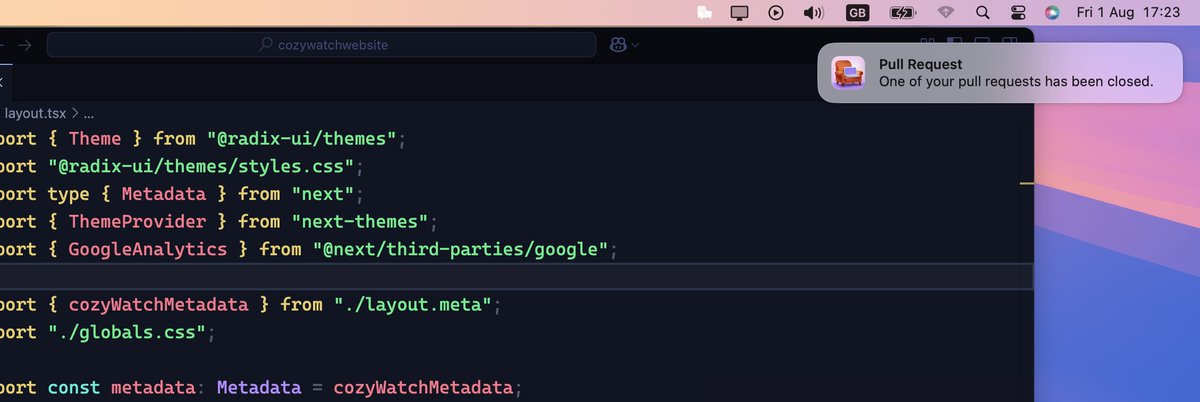Click the date and time Fri 1 Aug 17:23
This screenshot has width=1200, height=402.
1130,13
